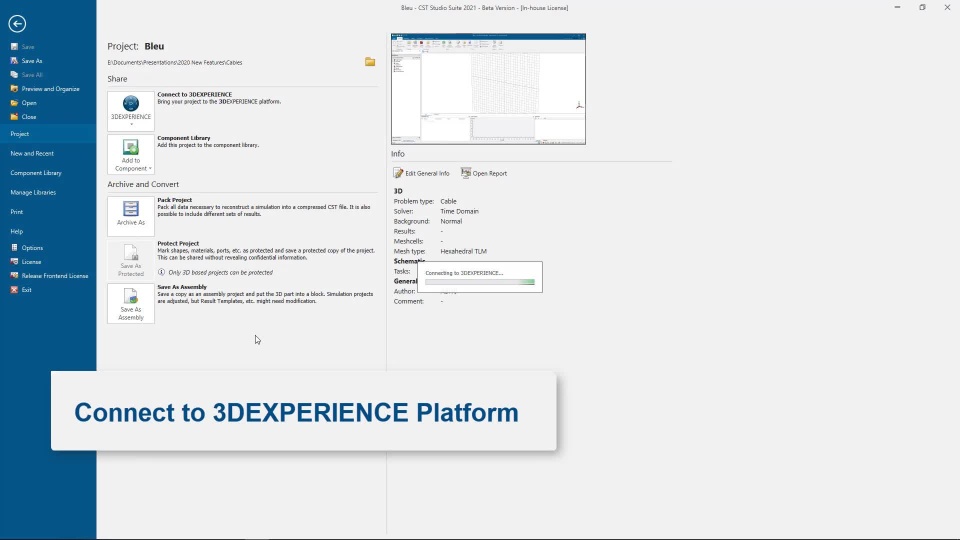Click the project name Bleu

[x=154, y=46]
